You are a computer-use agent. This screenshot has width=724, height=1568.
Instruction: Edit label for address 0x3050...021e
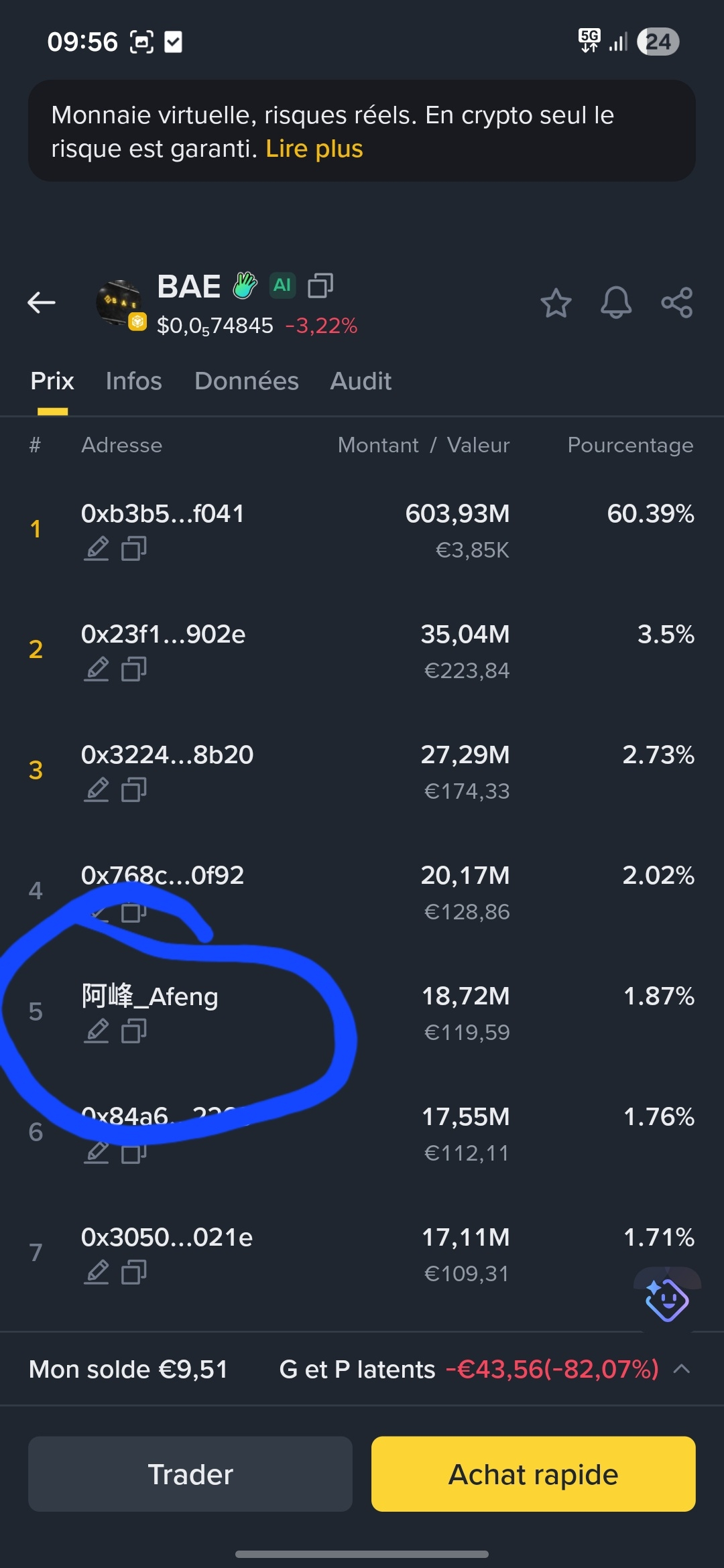pyautogui.click(x=97, y=1272)
